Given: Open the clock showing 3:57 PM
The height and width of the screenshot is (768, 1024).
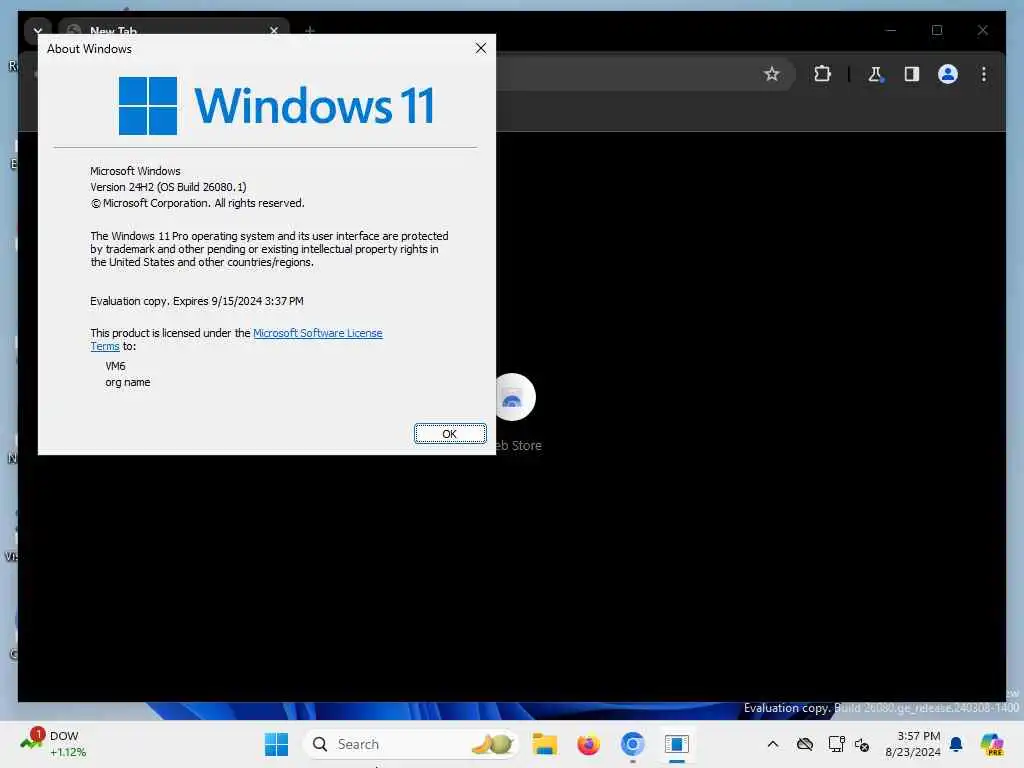Looking at the screenshot, I should point(912,744).
